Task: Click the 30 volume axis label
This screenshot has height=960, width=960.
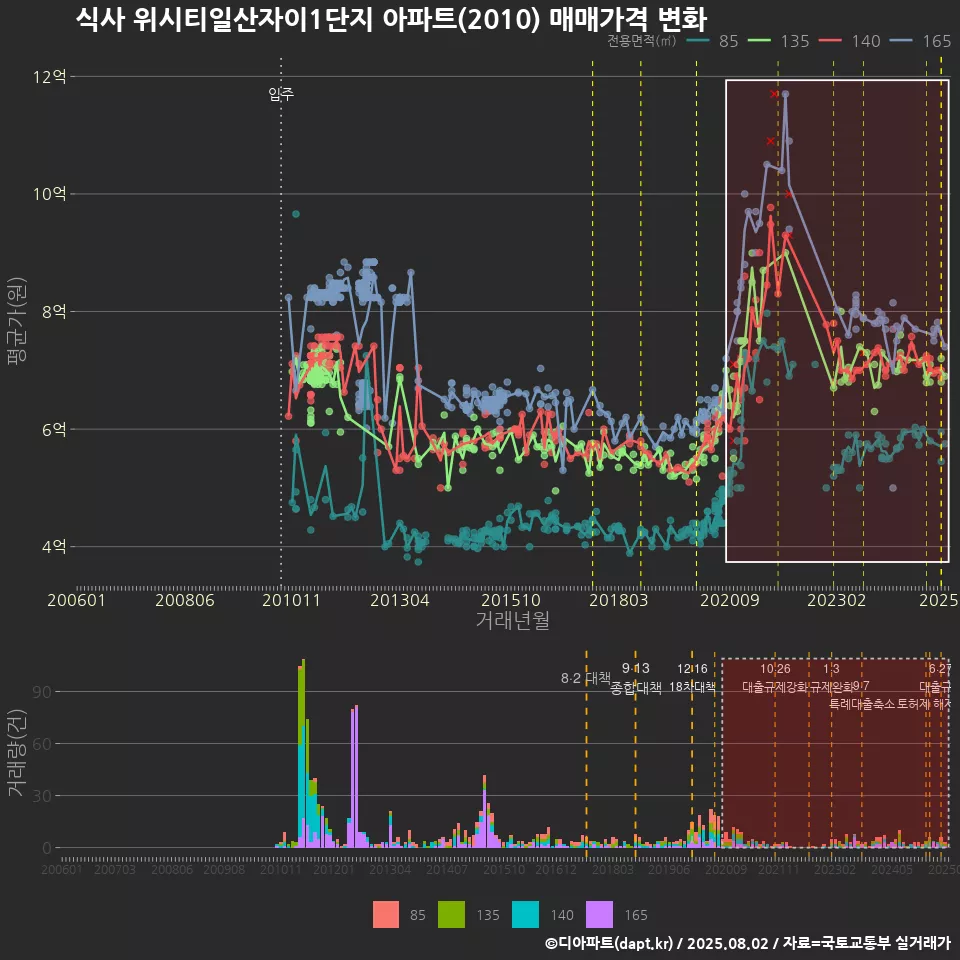Action: point(42,796)
